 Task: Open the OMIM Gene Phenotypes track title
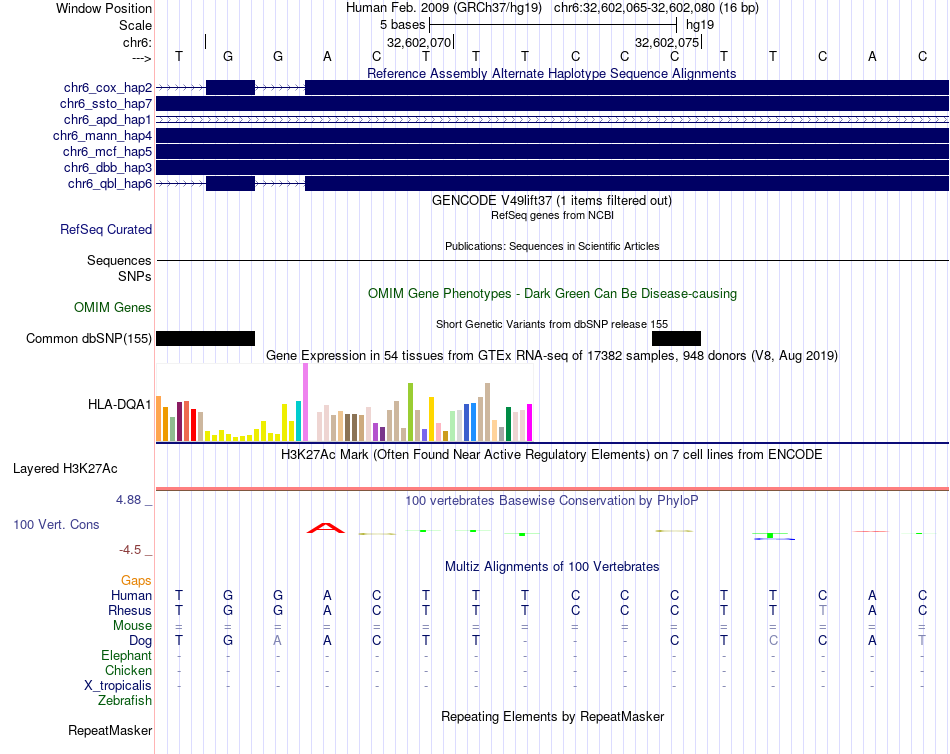pos(552,293)
